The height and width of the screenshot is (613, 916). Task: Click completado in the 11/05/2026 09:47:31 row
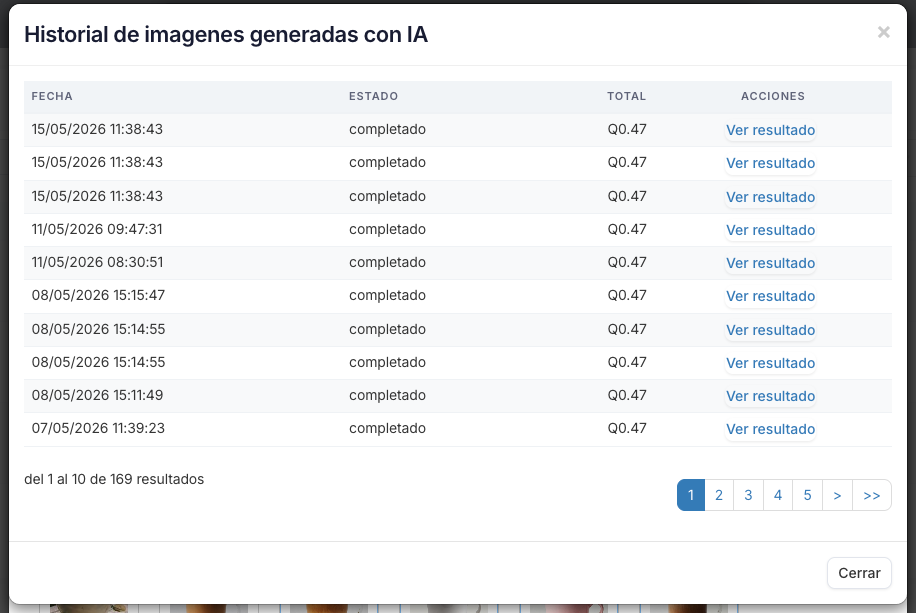387,229
